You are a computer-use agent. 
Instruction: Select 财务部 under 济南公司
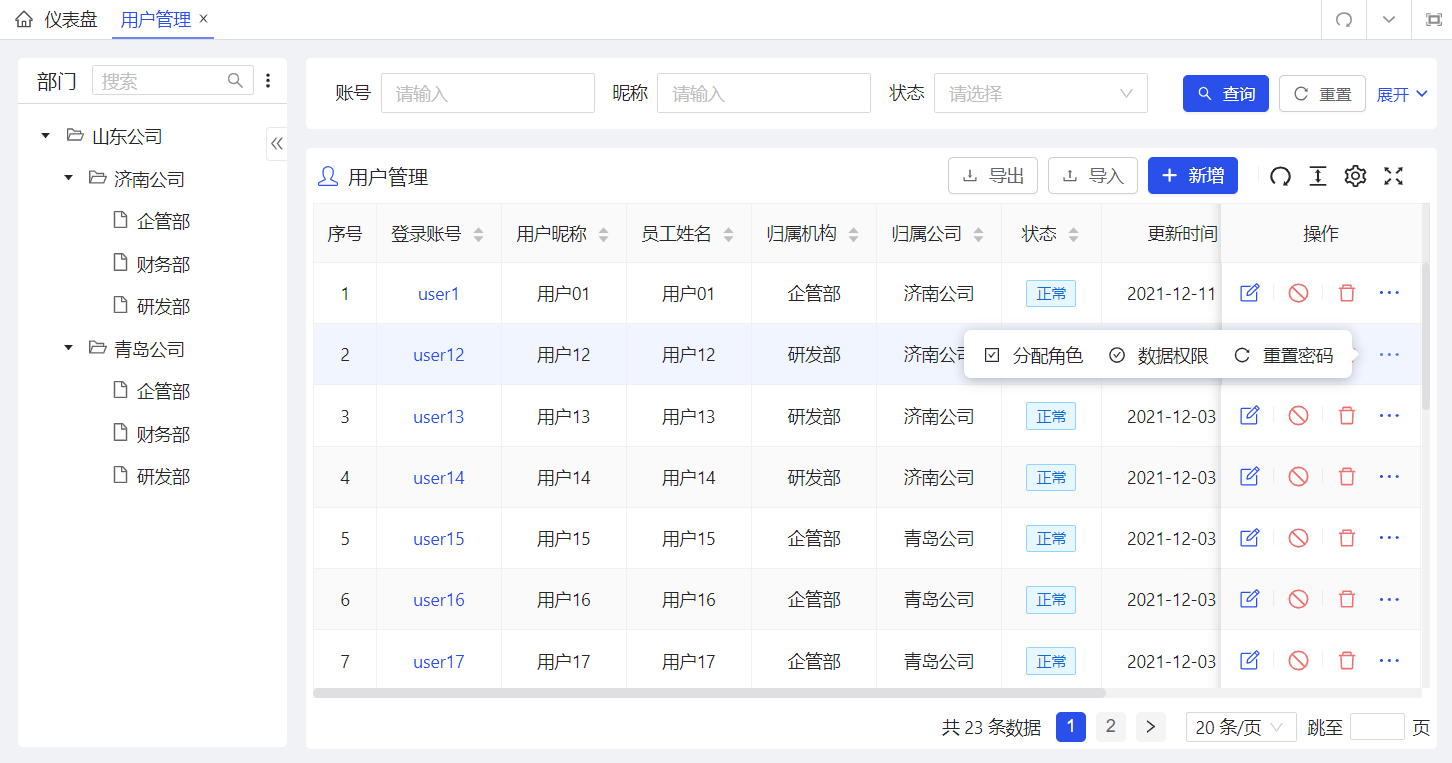(163, 264)
